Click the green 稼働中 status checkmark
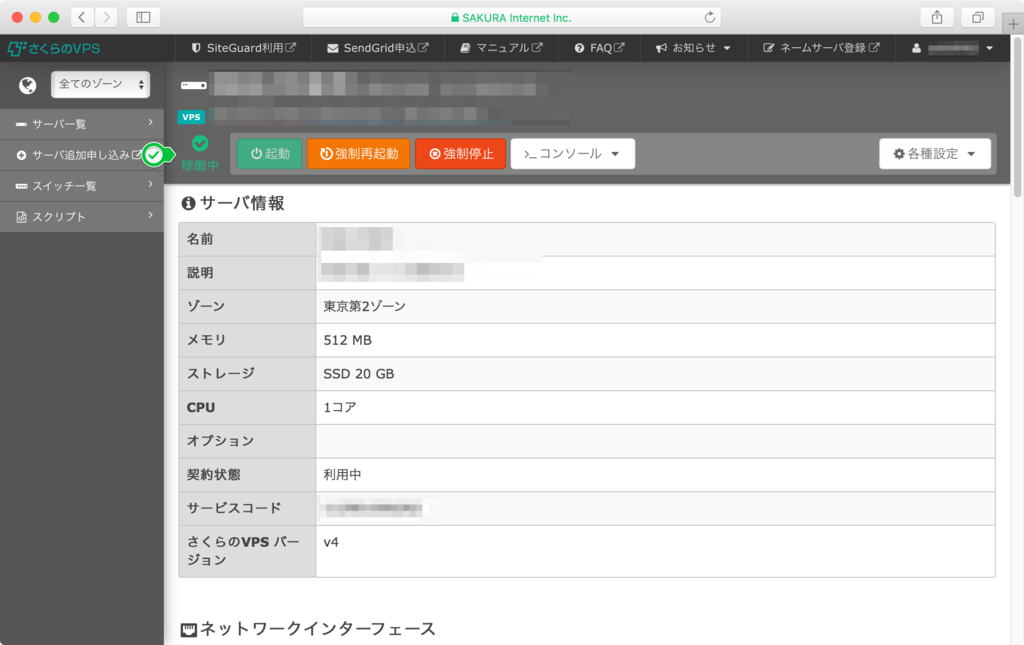Screen dimensions: 1024x645 pyautogui.click(x=200, y=140)
